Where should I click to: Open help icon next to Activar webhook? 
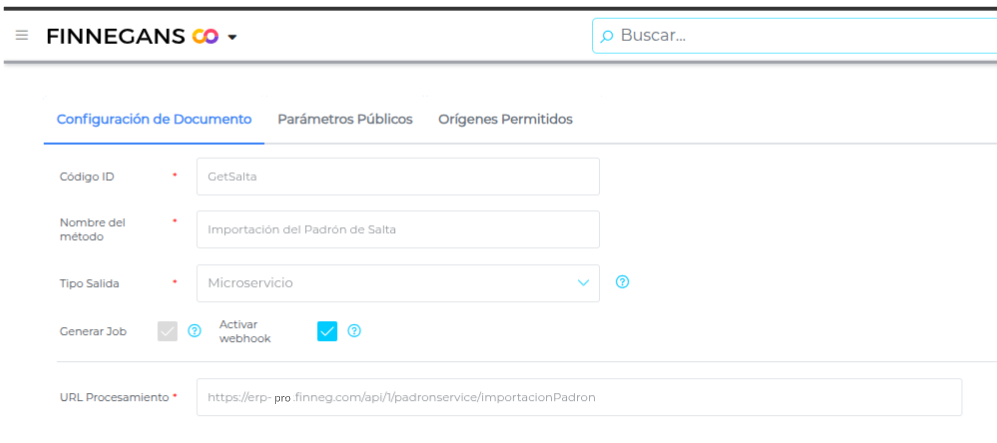(x=354, y=331)
